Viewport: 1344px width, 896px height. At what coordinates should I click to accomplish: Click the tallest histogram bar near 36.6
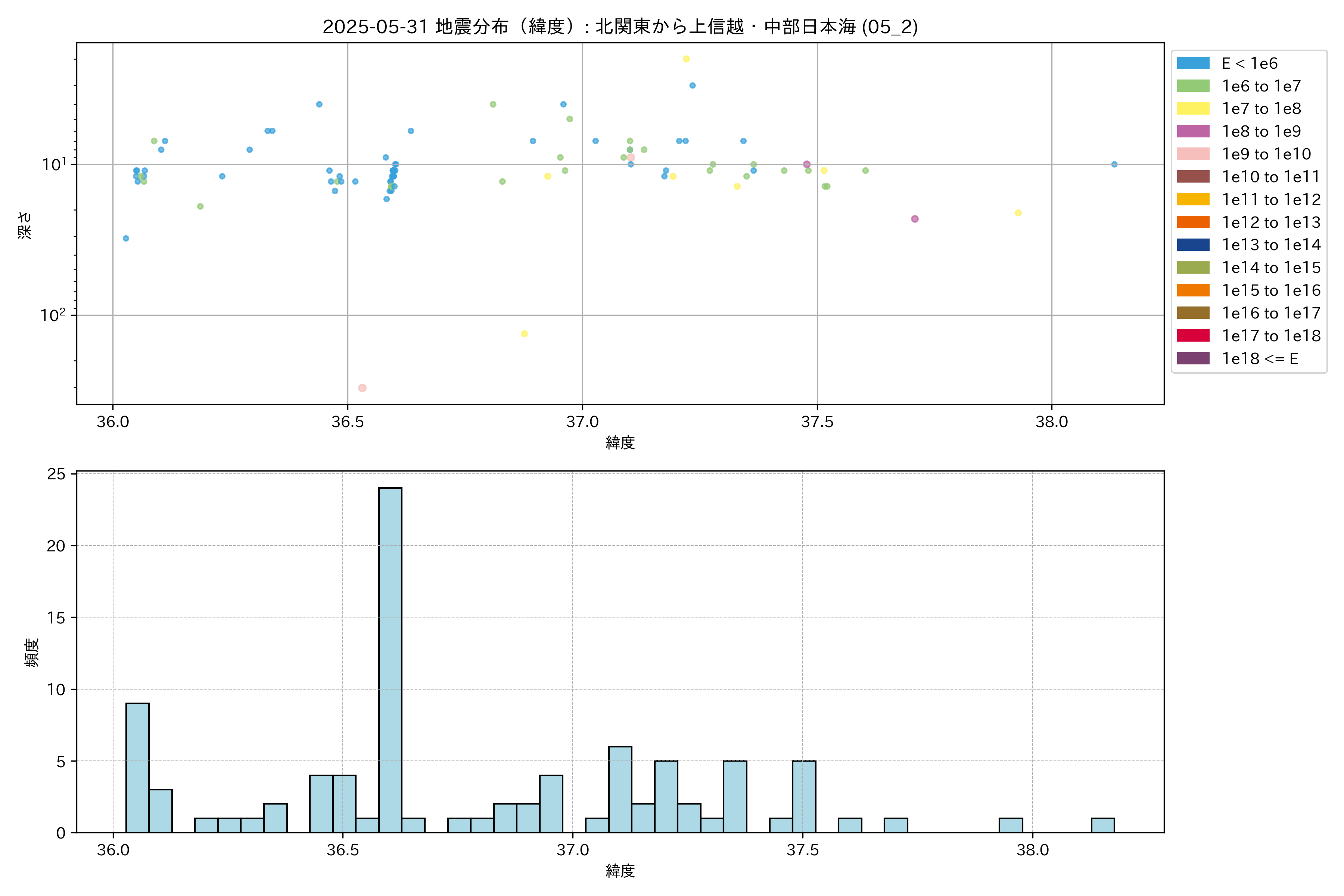tap(390, 659)
